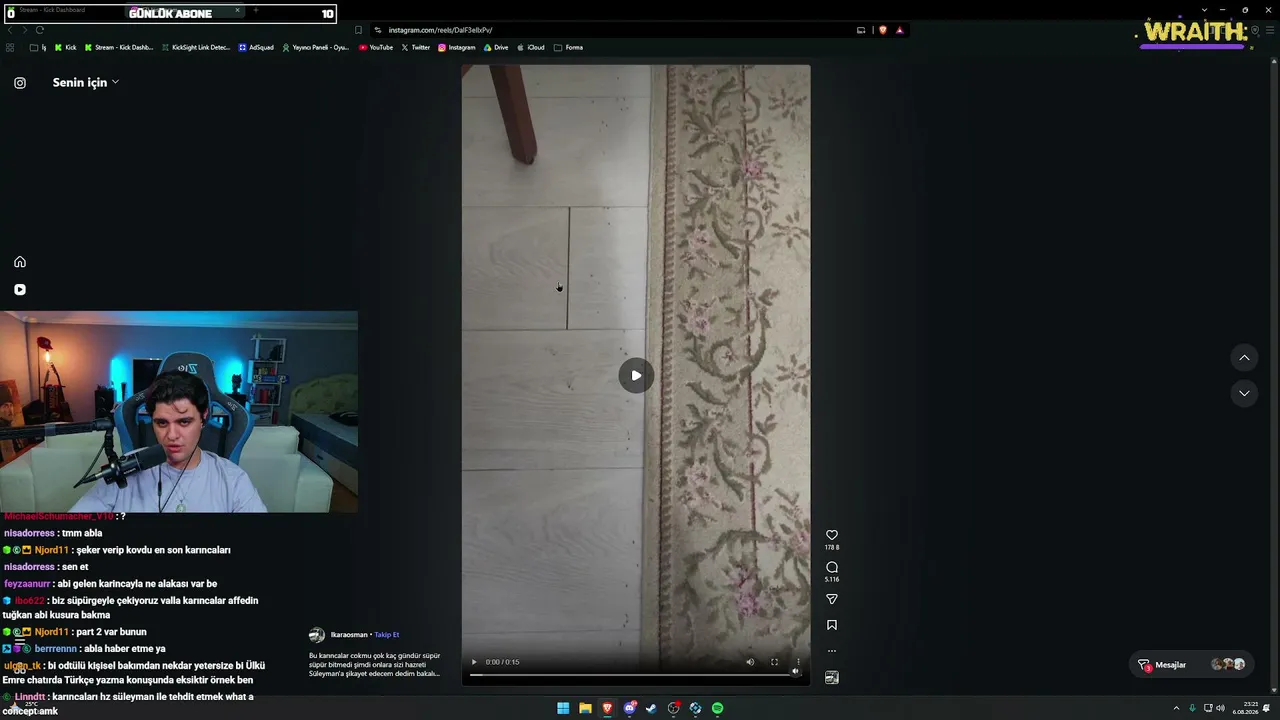Open the taskbar clock showing 23:21
Viewport: 1280px width, 720px height.
click(x=1245, y=708)
